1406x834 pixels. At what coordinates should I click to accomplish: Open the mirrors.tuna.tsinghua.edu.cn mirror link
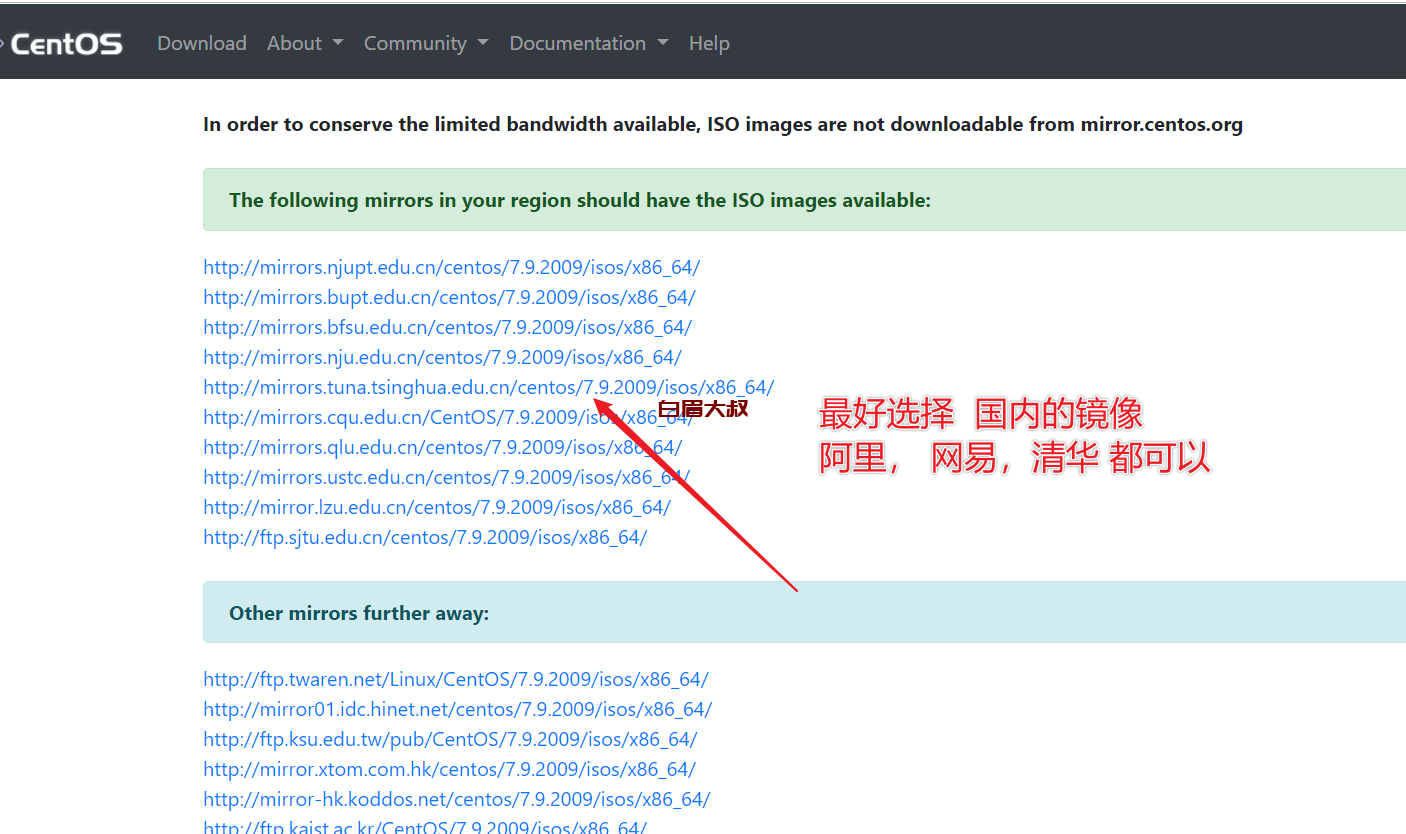(489, 387)
